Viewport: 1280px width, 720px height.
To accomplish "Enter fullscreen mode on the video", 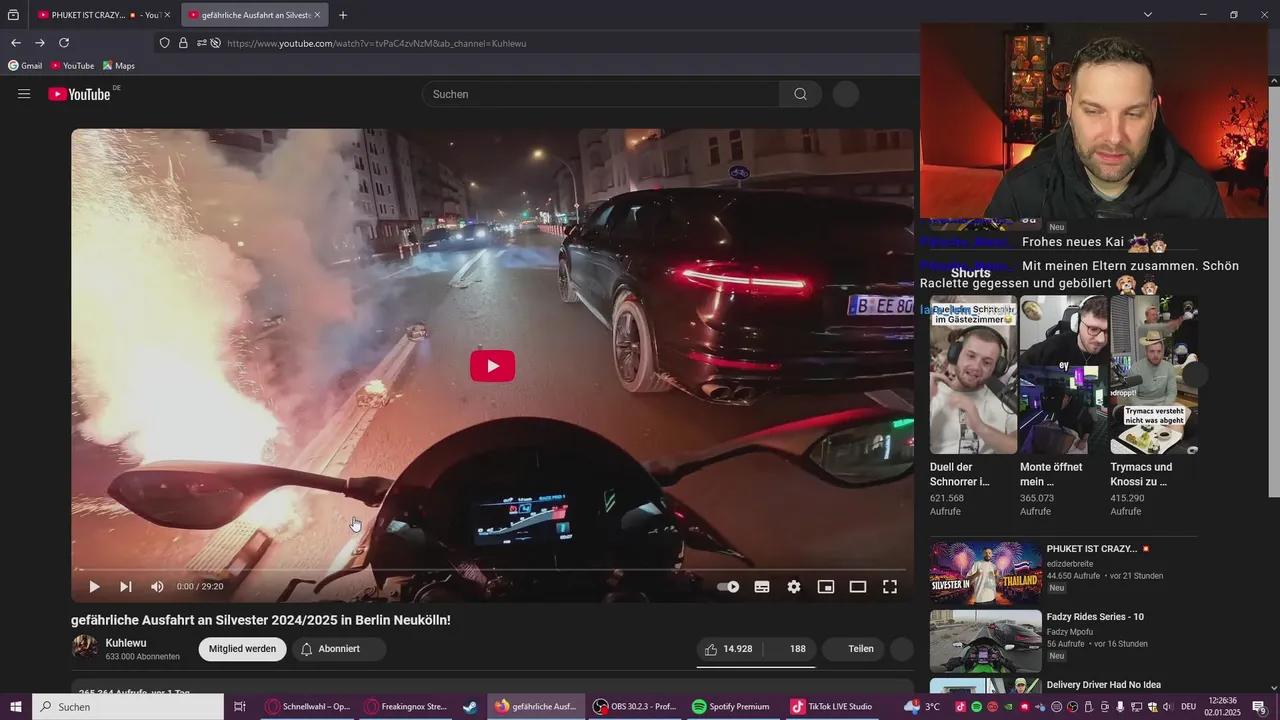I will point(890,587).
